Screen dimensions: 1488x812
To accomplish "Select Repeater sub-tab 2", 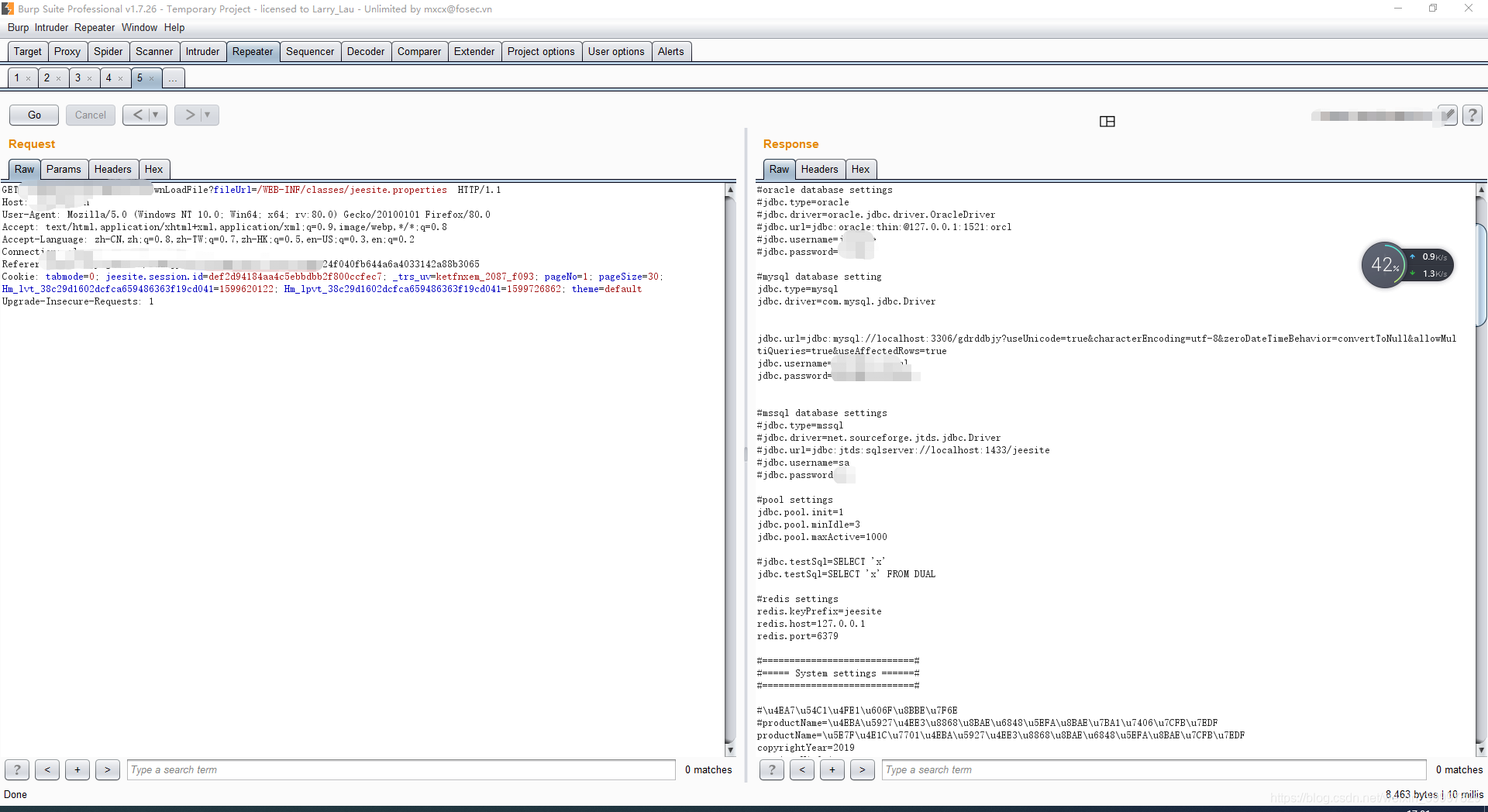I will [46, 77].
